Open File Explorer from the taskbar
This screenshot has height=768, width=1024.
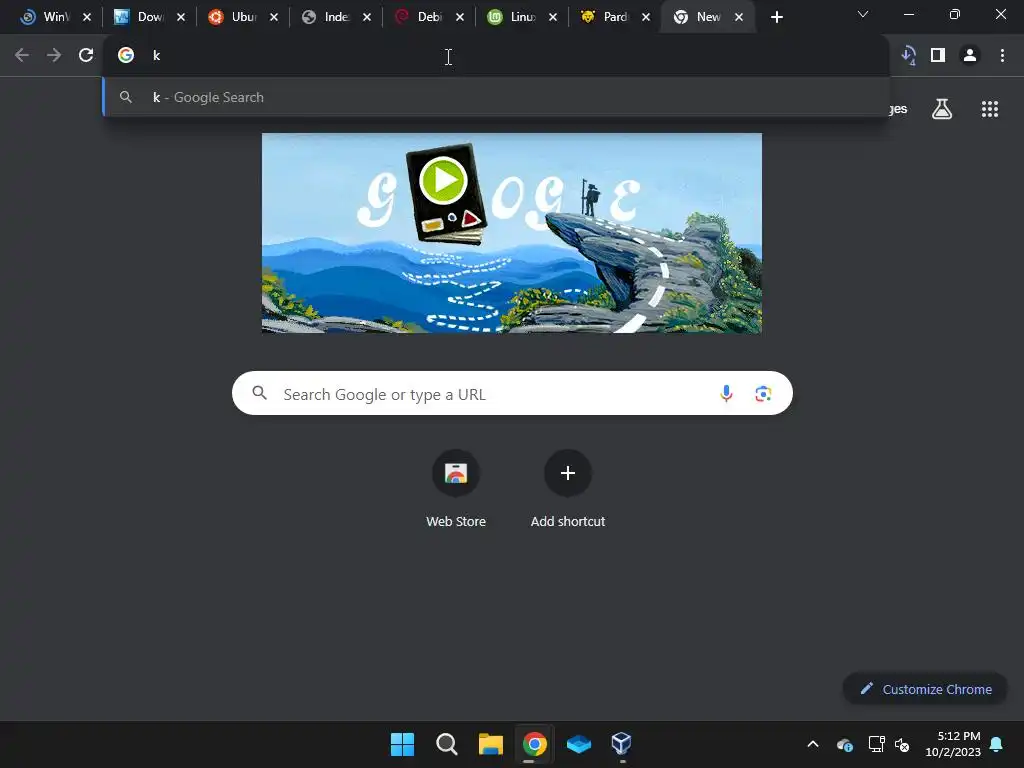[x=490, y=744]
